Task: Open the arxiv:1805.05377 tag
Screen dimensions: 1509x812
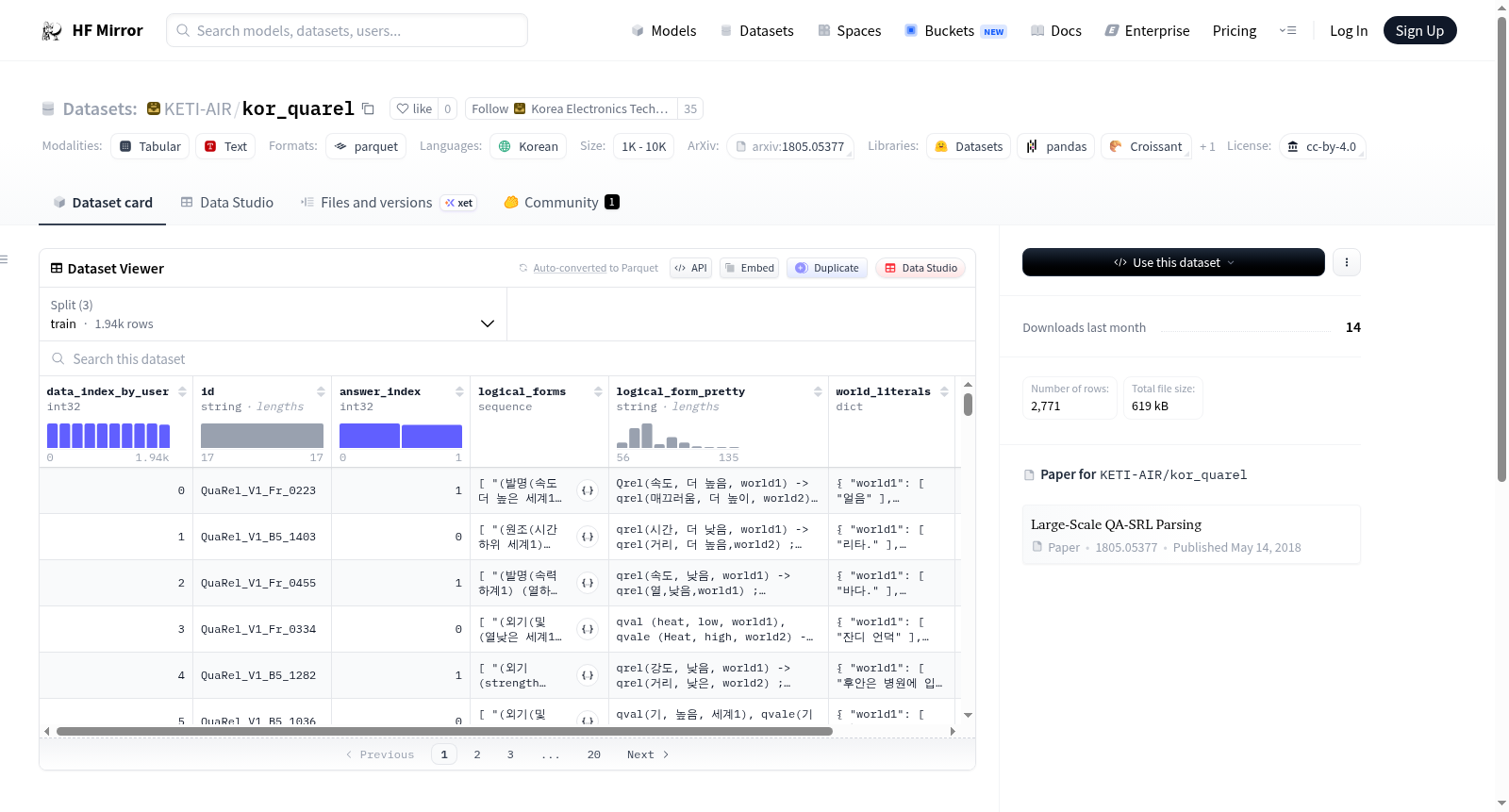Action: (x=790, y=146)
